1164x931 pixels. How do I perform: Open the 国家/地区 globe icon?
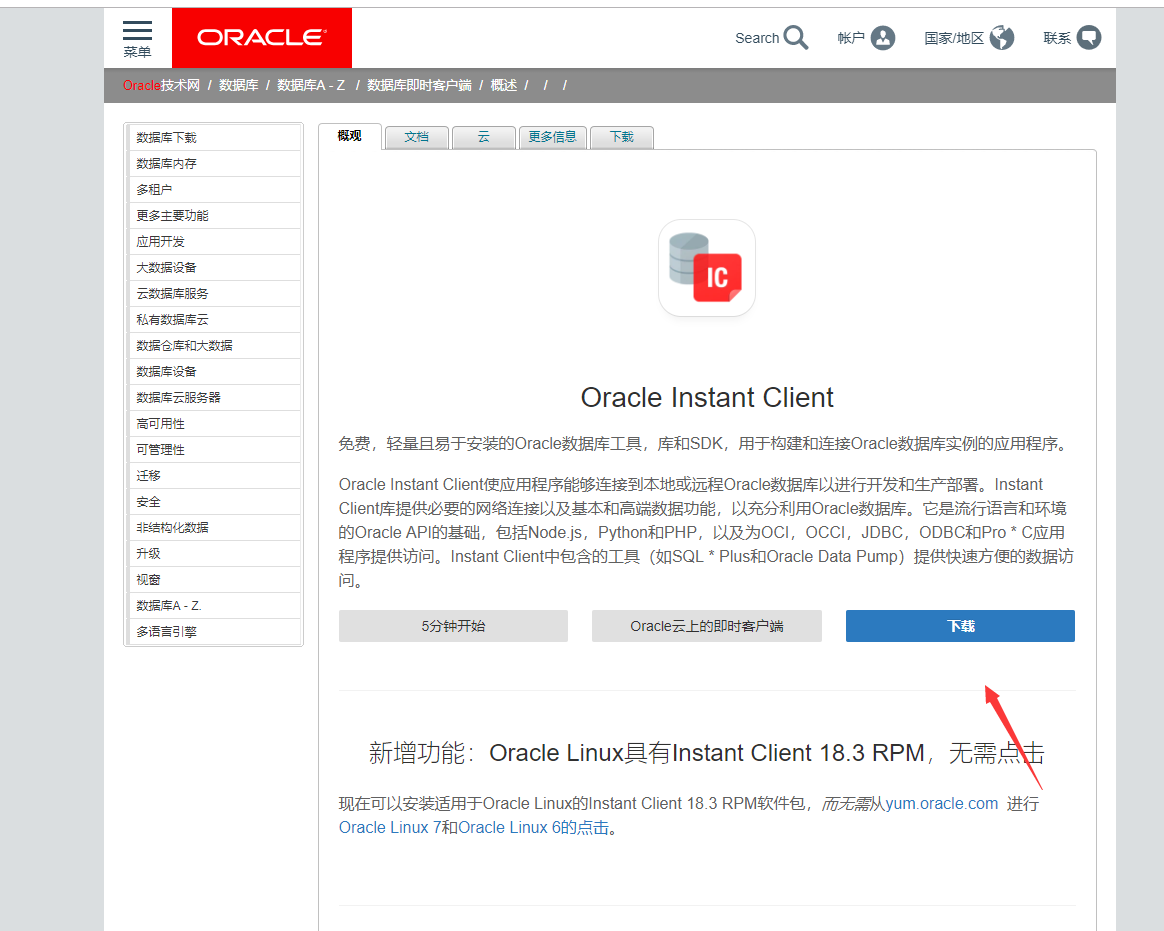click(1001, 37)
